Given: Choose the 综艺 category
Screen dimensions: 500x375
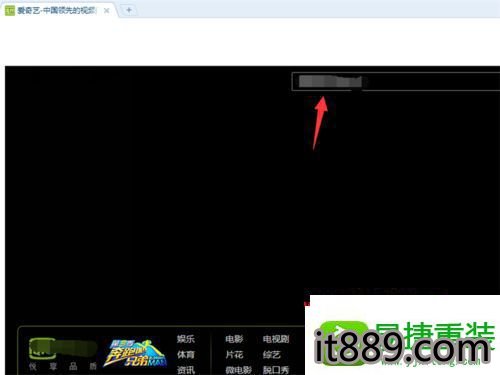Looking at the screenshot, I should click(272, 354).
